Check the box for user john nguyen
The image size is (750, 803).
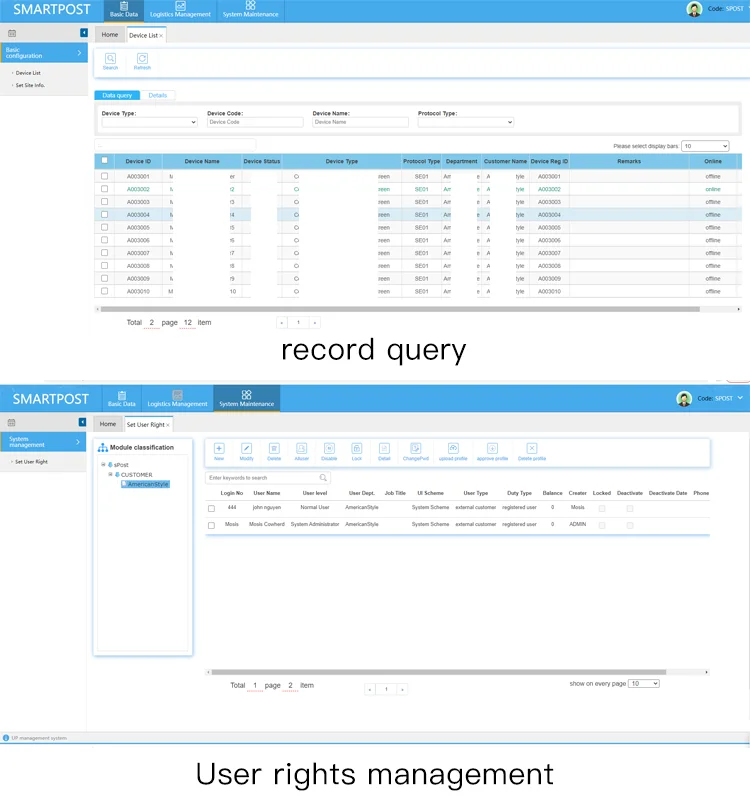pyautogui.click(x=211, y=508)
